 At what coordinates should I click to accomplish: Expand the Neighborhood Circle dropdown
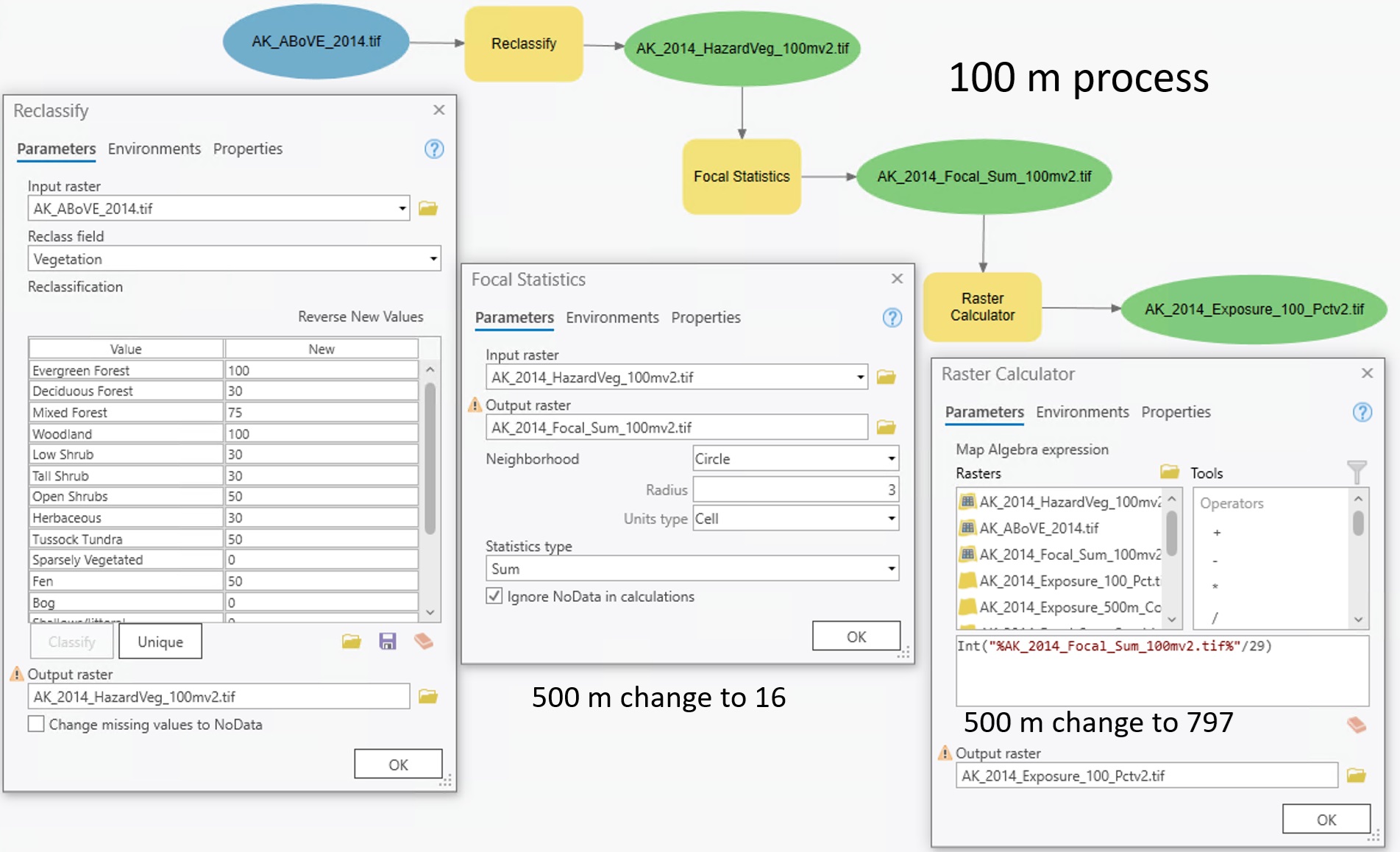[891, 459]
